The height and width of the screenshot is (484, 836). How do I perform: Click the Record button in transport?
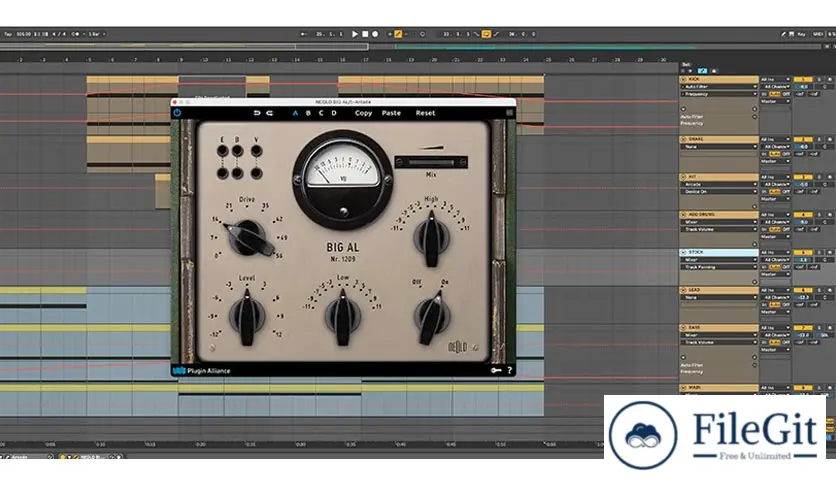coord(375,34)
